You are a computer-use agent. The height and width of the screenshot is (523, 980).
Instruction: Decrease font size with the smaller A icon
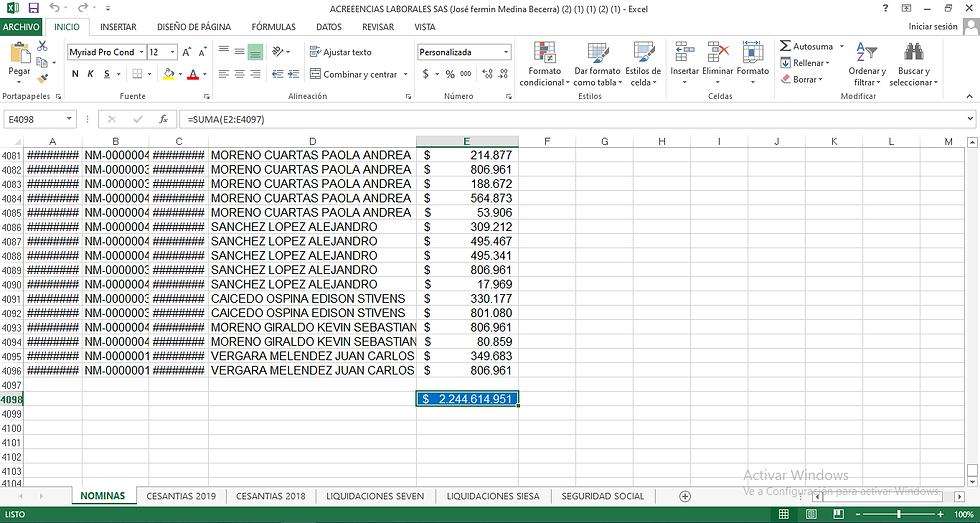coord(202,52)
